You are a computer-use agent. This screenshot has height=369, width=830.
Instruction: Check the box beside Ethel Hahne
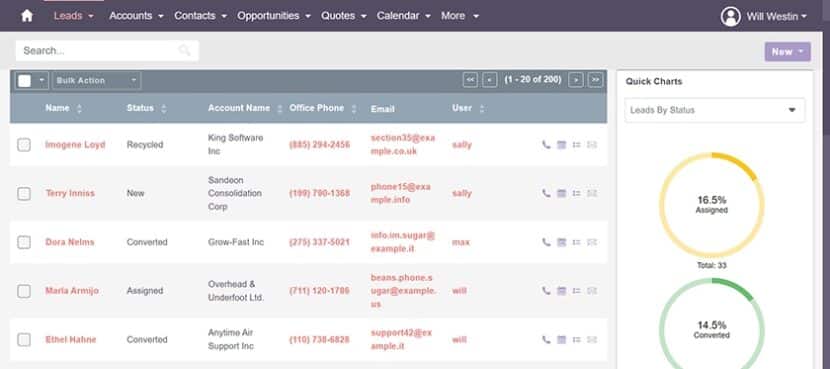click(x=24, y=339)
